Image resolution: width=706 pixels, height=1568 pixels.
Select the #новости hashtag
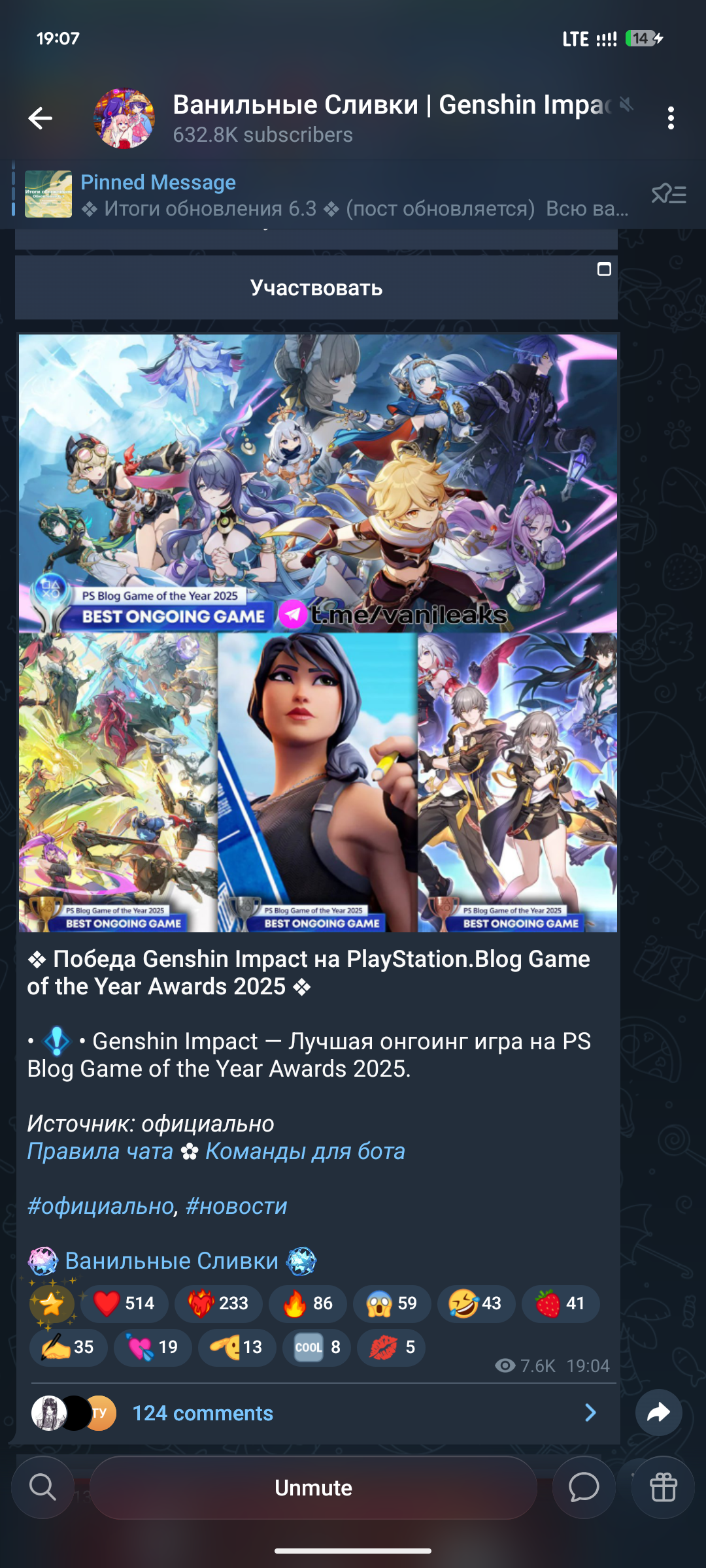237,1206
